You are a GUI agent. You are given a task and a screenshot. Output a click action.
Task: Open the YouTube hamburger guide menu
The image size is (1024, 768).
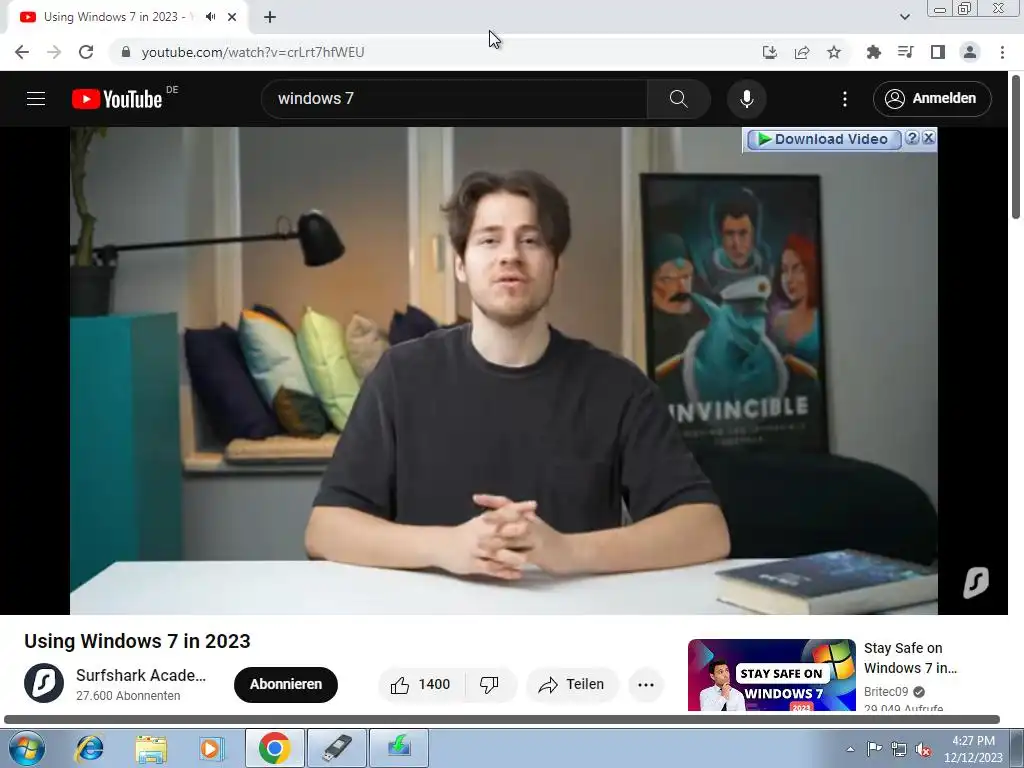click(36, 99)
